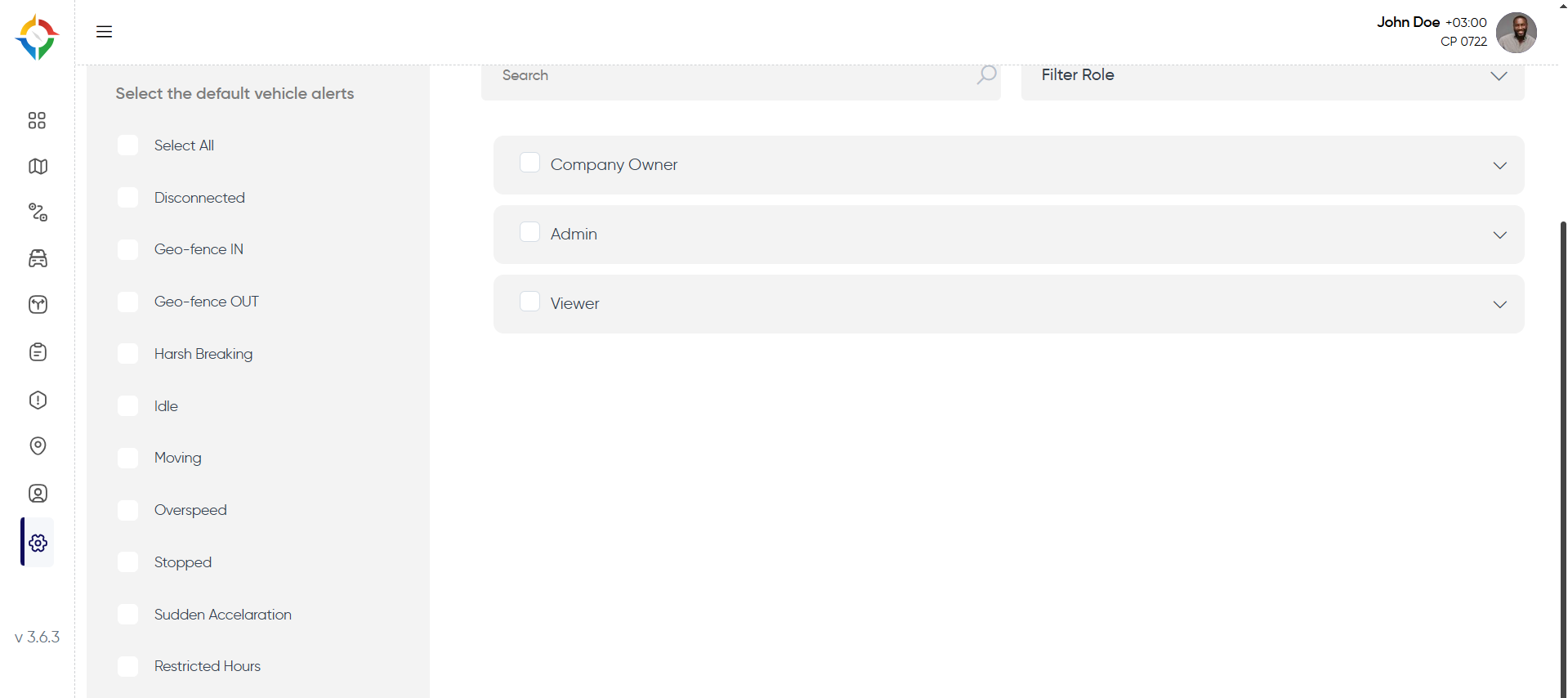The image size is (1568, 698).
Task: Enable the Overspeed alert checkbox
Action: (x=127, y=510)
